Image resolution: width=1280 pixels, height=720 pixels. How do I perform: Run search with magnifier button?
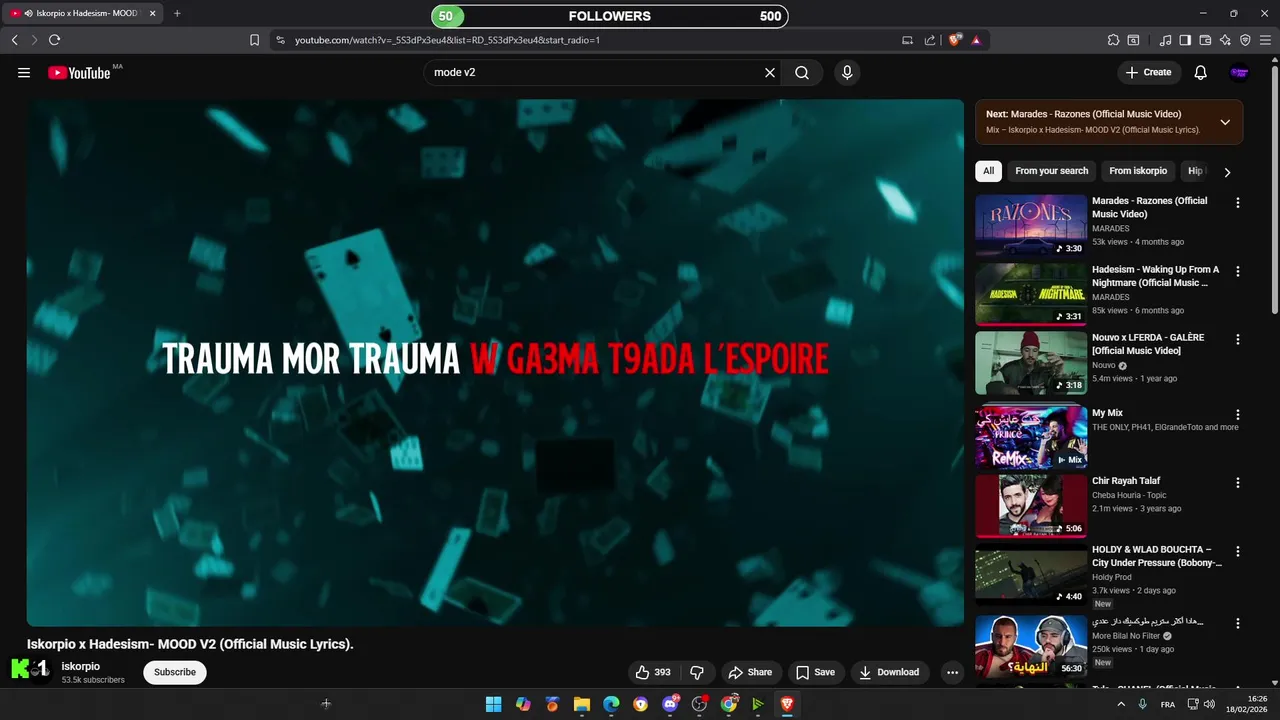(x=802, y=73)
